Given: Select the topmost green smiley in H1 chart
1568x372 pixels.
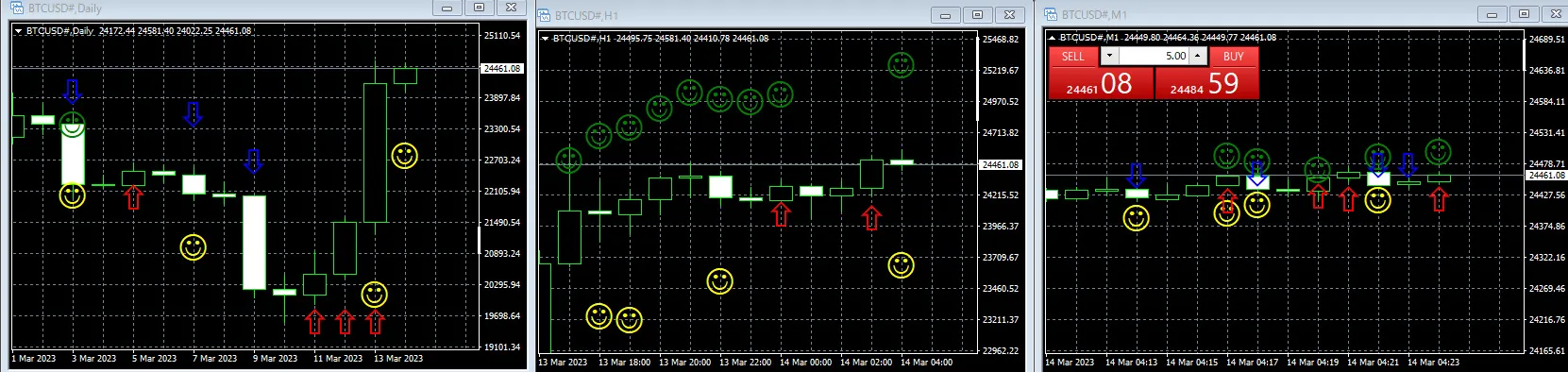Looking at the screenshot, I should pos(901,65).
